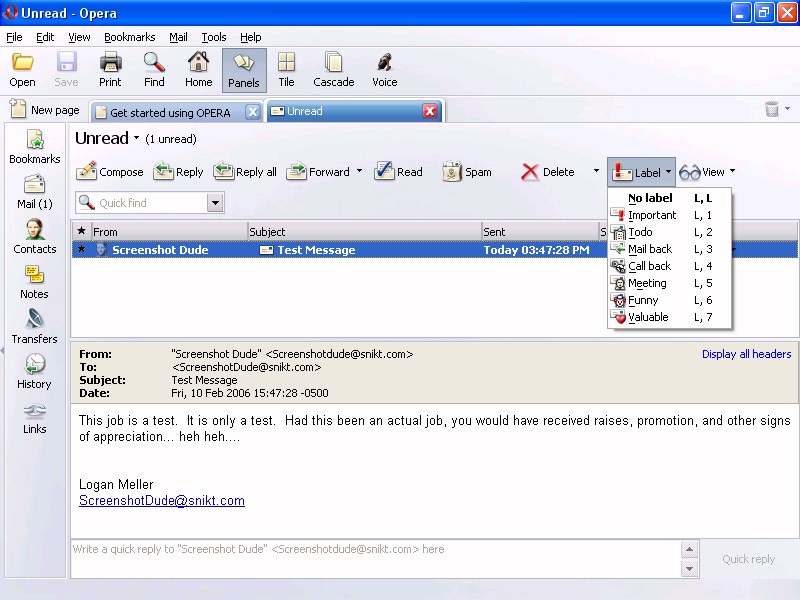Click the Cascade windows icon
This screenshot has height=600, width=800.
[334, 70]
